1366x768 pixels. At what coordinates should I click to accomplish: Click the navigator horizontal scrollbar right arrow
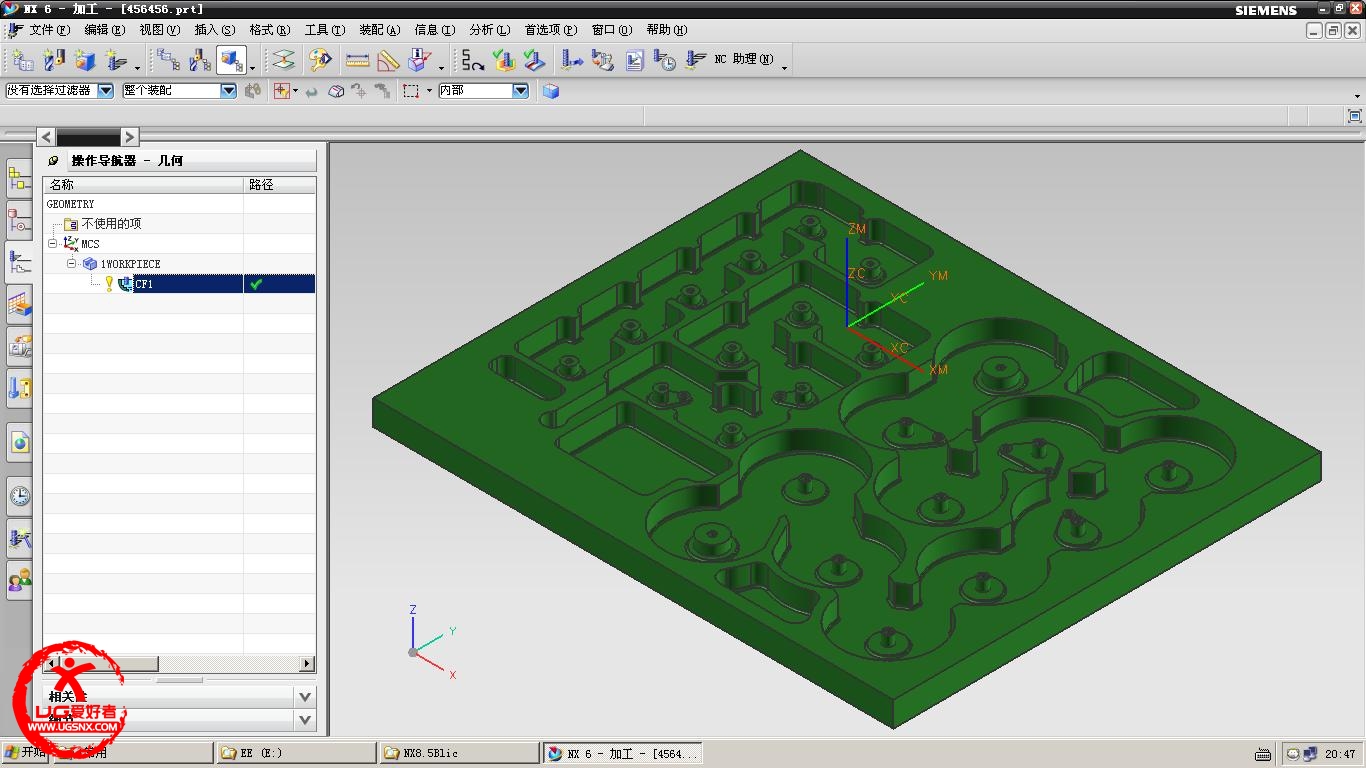pos(307,663)
